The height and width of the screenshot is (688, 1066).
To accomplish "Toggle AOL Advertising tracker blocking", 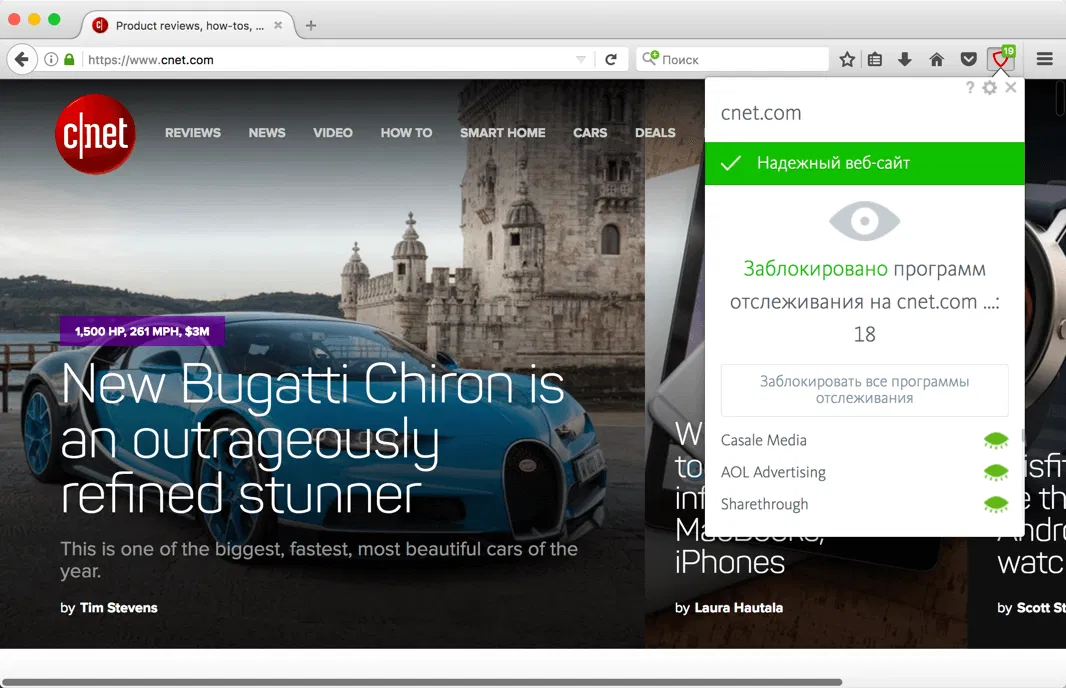I will (x=996, y=472).
